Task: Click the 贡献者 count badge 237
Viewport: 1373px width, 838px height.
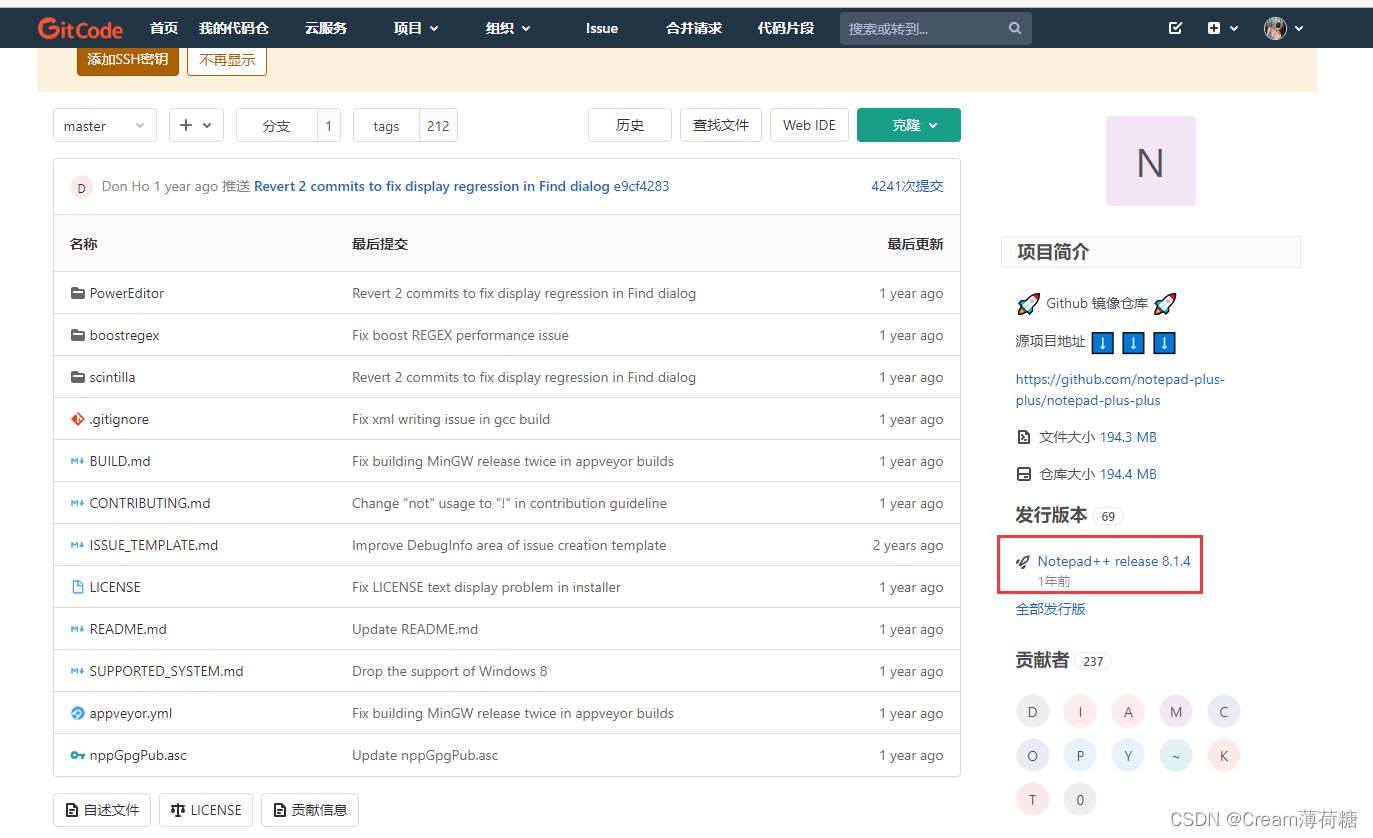Action: [1093, 661]
